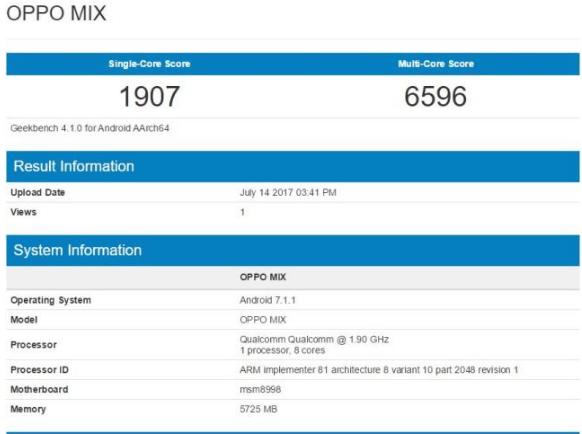
Task: Select the Upload Date label
Action: (x=37, y=192)
